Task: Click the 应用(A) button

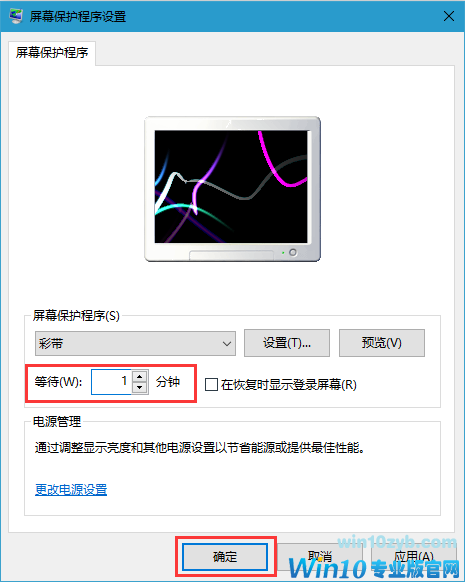Action: pyautogui.click(x=413, y=557)
